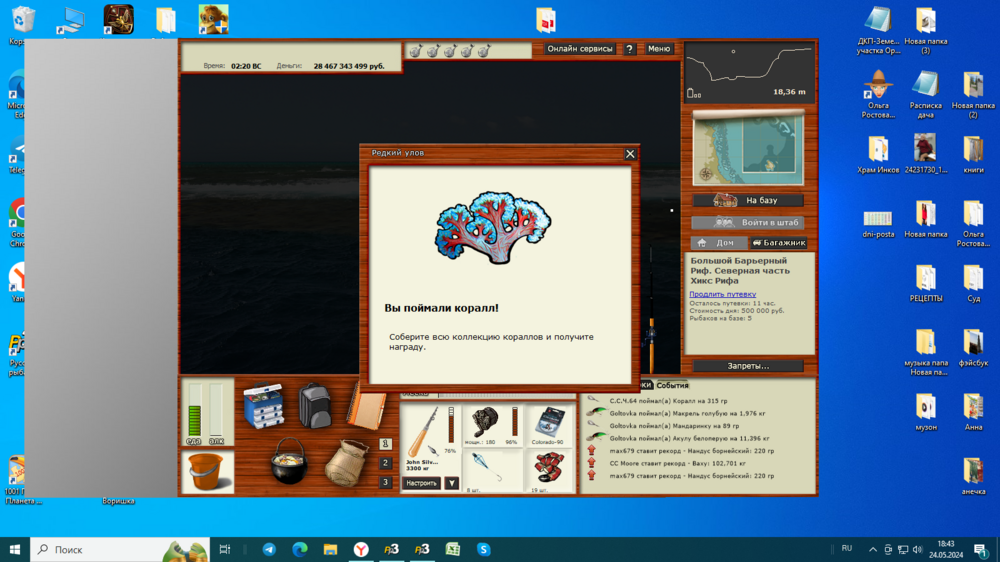1000x562 pixels.
Task: Open Онлайн сервисы menu
Action: (580, 49)
